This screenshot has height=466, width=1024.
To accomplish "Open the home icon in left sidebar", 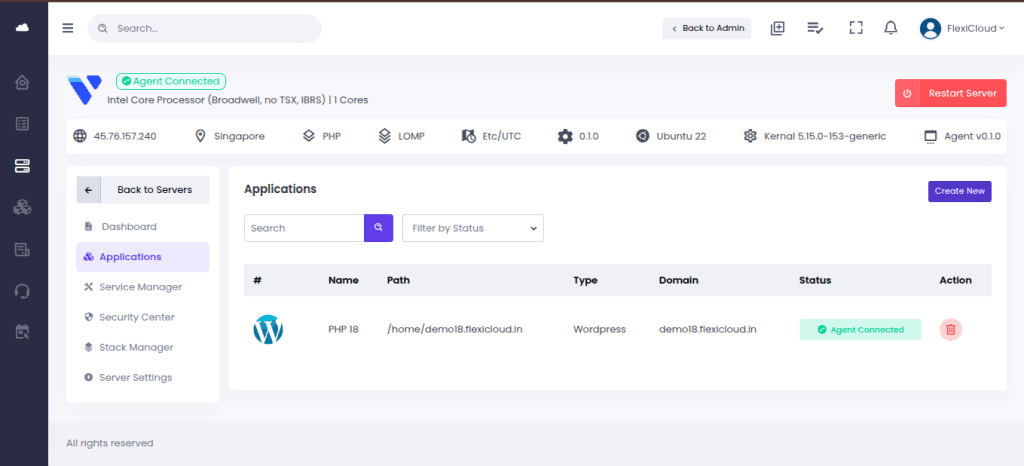I will click(x=23, y=82).
